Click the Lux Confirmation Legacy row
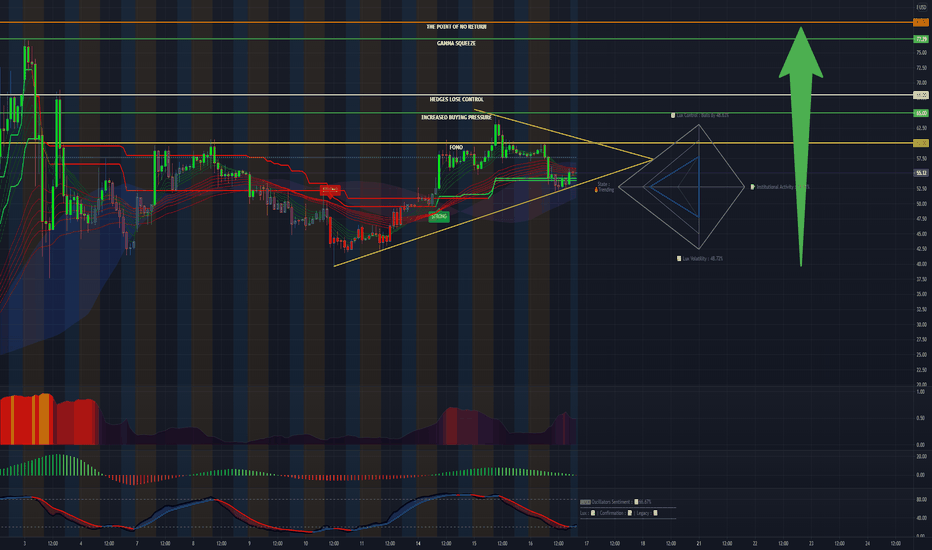The height and width of the screenshot is (550, 932). 619,513
